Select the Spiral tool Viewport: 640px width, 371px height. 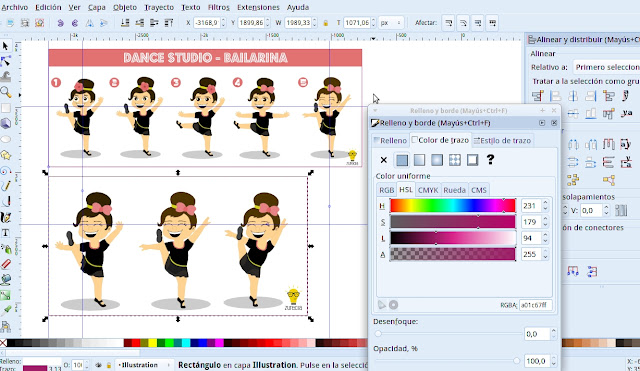(x=5, y=171)
